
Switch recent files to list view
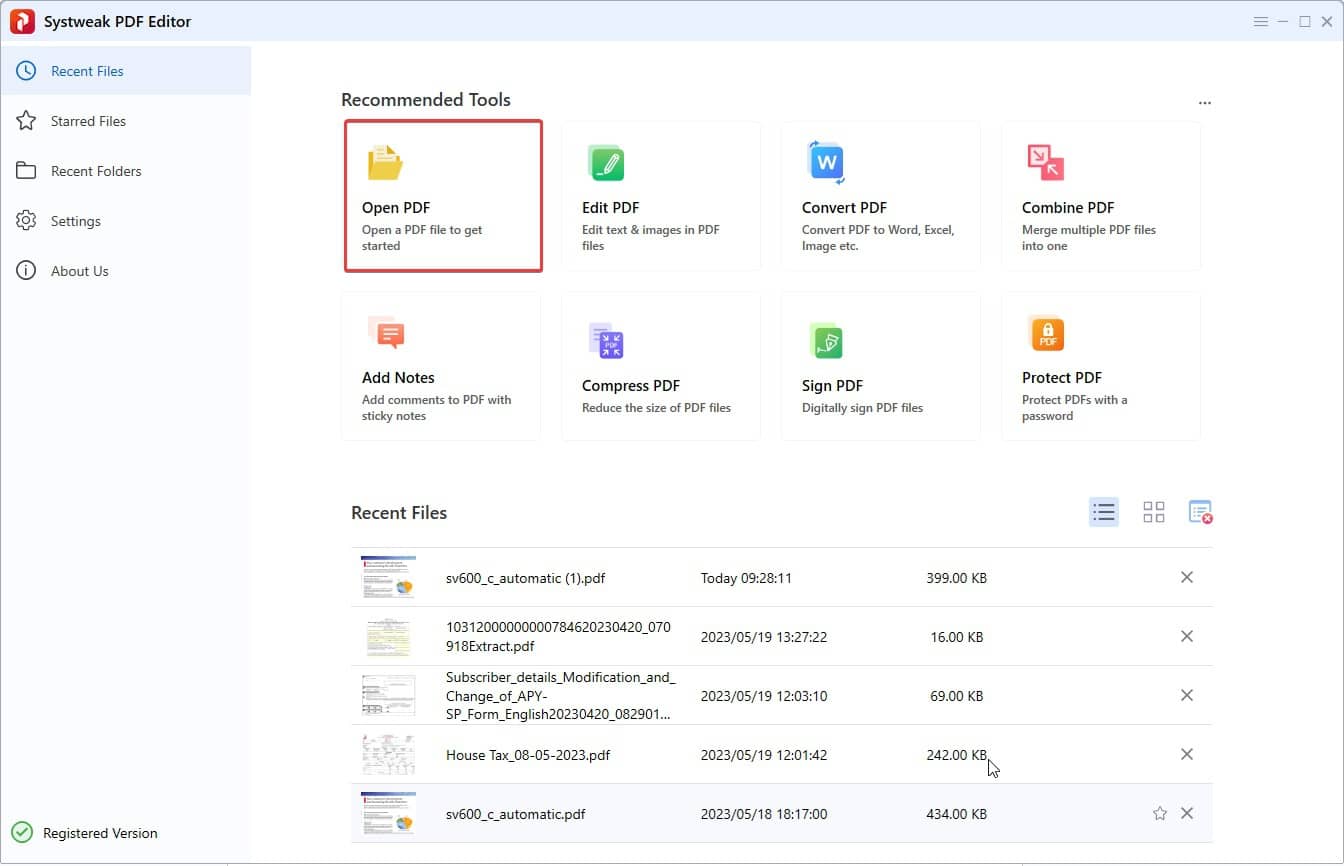click(x=1104, y=511)
